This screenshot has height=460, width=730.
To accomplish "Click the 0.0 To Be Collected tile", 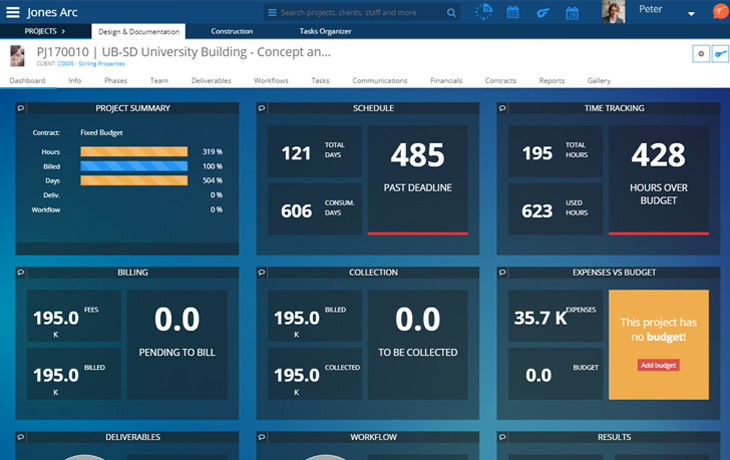I will 418,345.
